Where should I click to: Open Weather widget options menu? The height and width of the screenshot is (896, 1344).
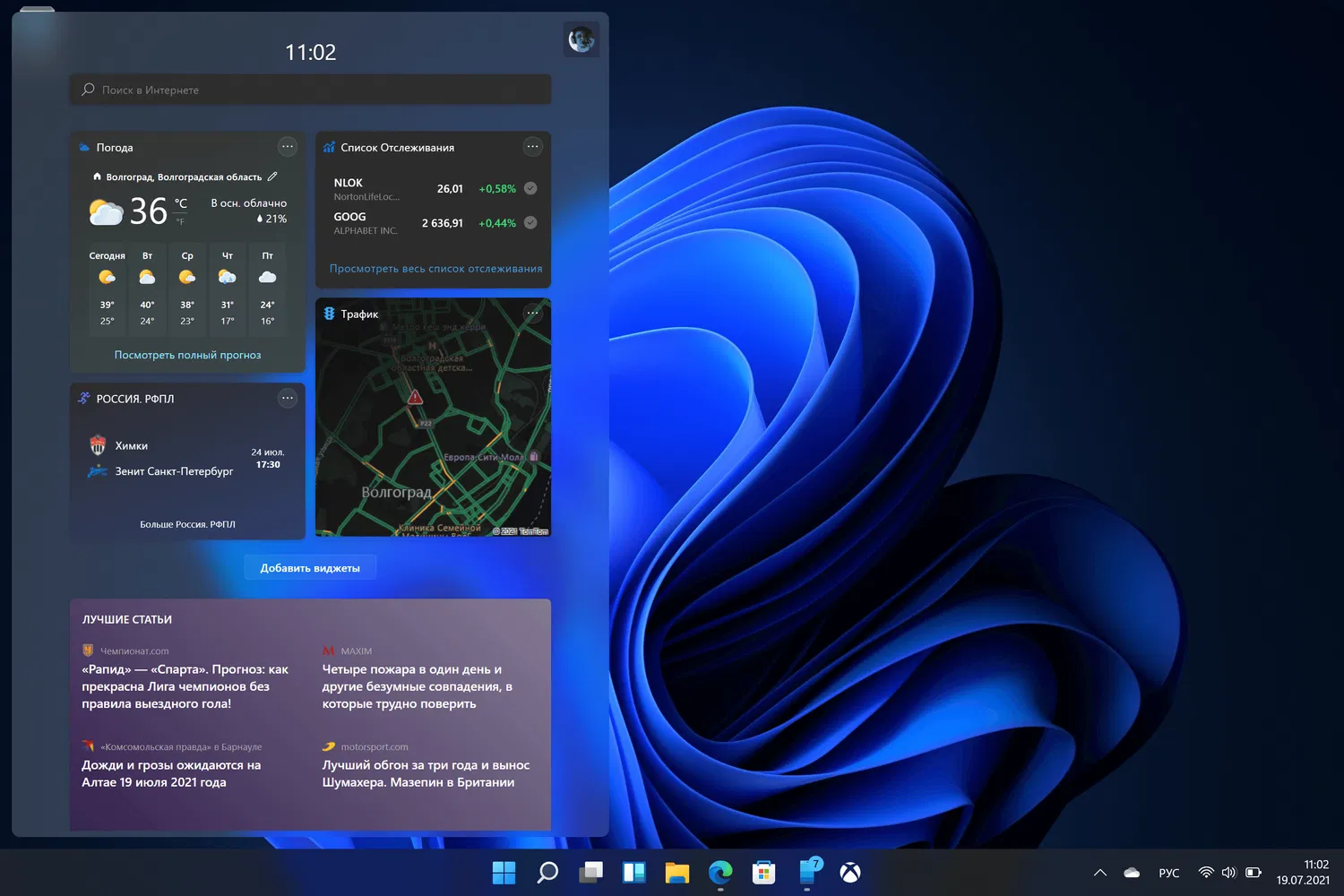click(x=288, y=147)
